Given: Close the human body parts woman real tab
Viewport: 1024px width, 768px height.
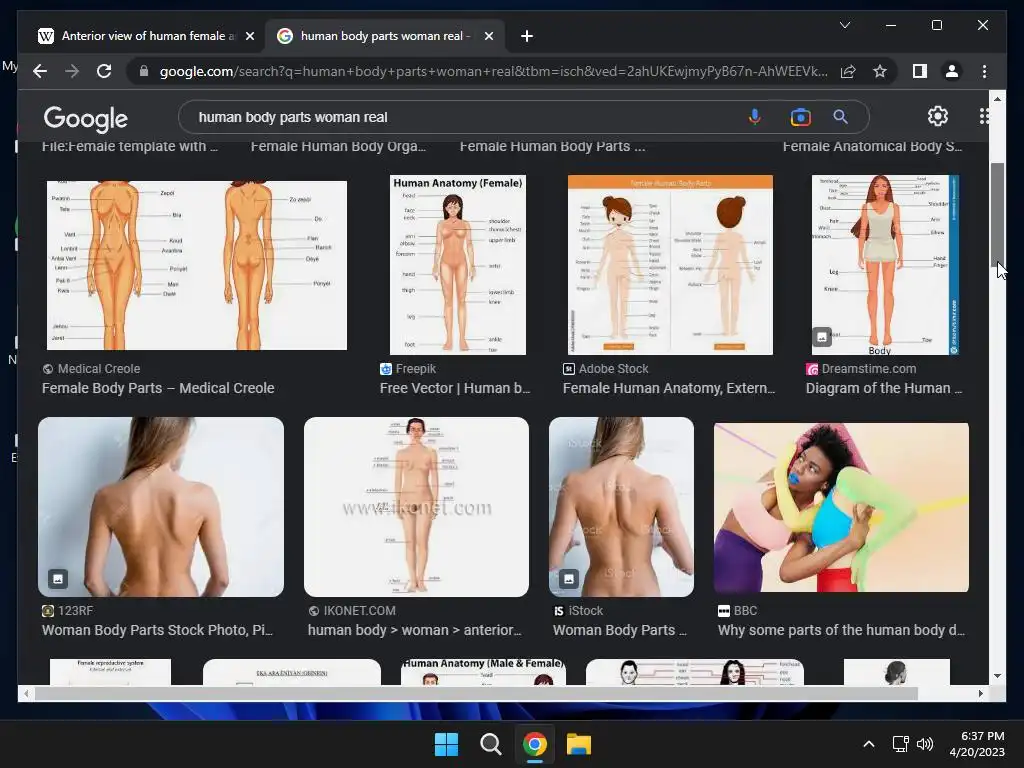Looking at the screenshot, I should click(488, 36).
